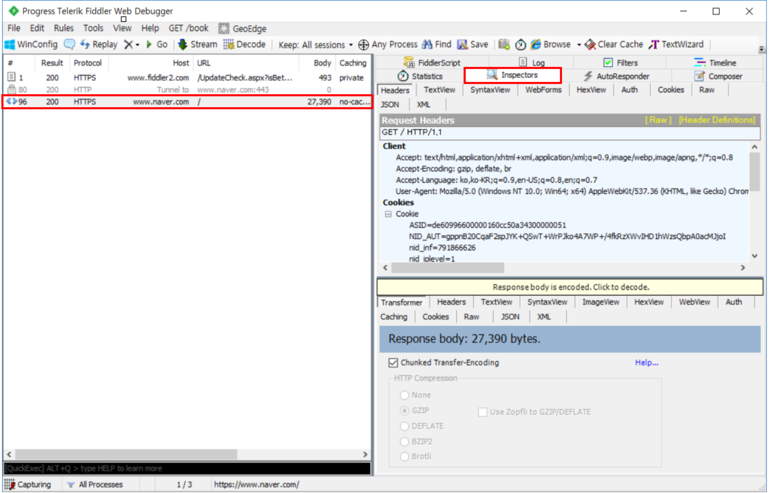Click the GeoEdge menu icon
Screen dimensions: 773x493
coord(224,29)
